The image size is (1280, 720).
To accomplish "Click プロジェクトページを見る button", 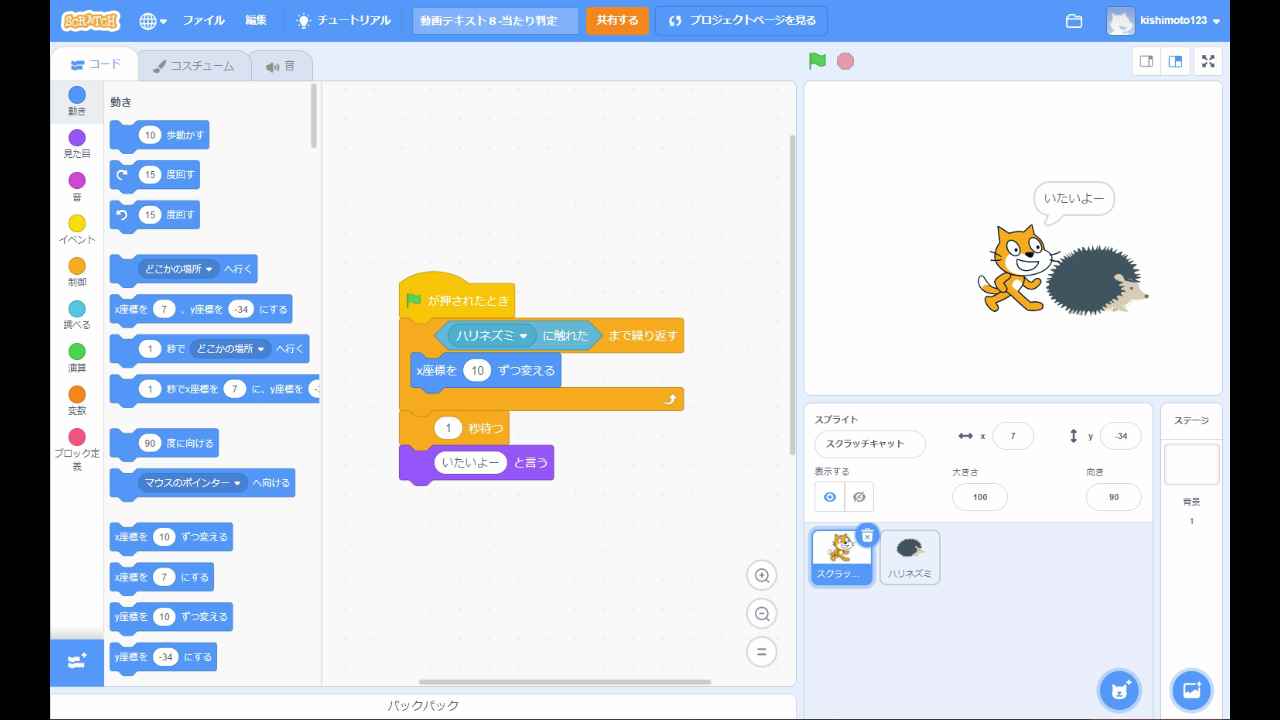I will click(741, 20).
